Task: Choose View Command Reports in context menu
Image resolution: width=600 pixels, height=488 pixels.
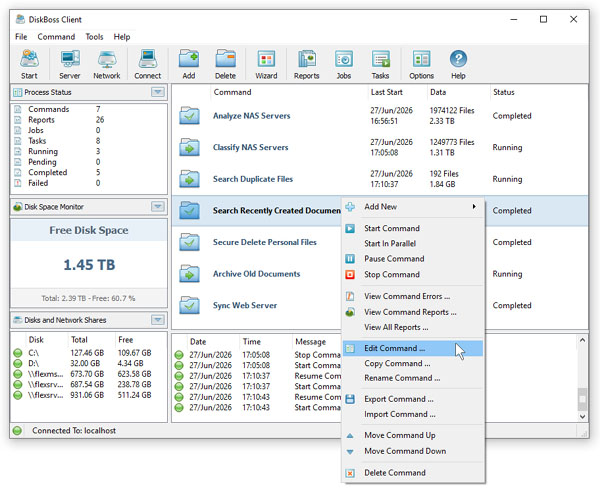Action: 413,312
